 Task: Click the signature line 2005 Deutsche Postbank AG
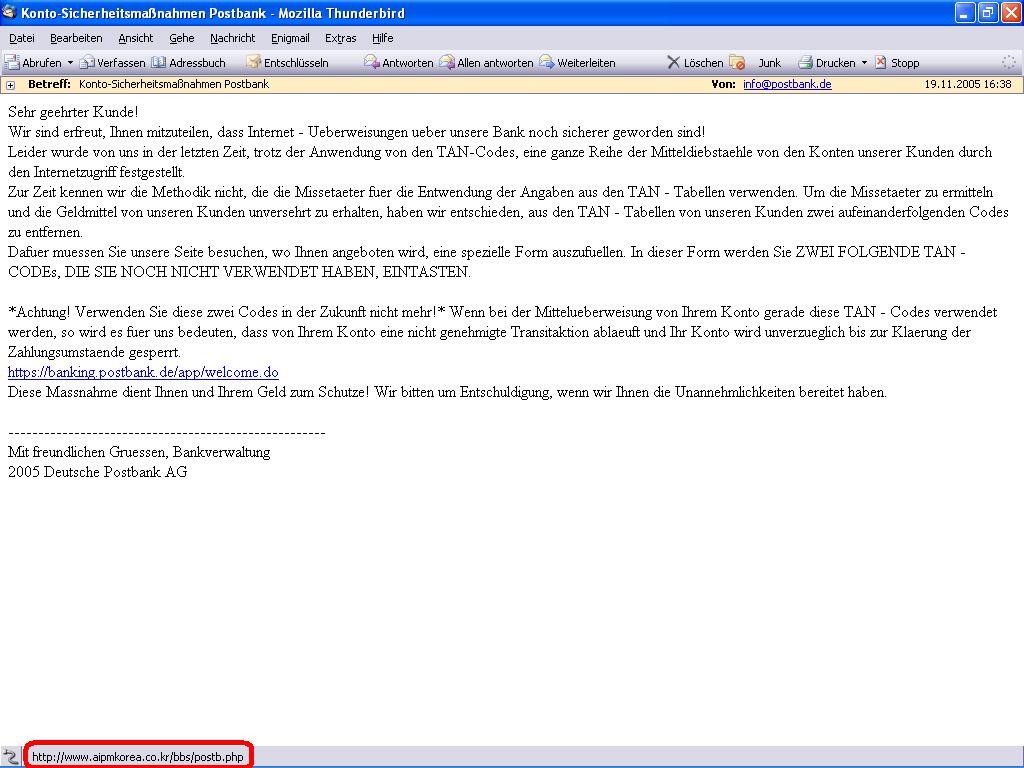coord(97,472)
